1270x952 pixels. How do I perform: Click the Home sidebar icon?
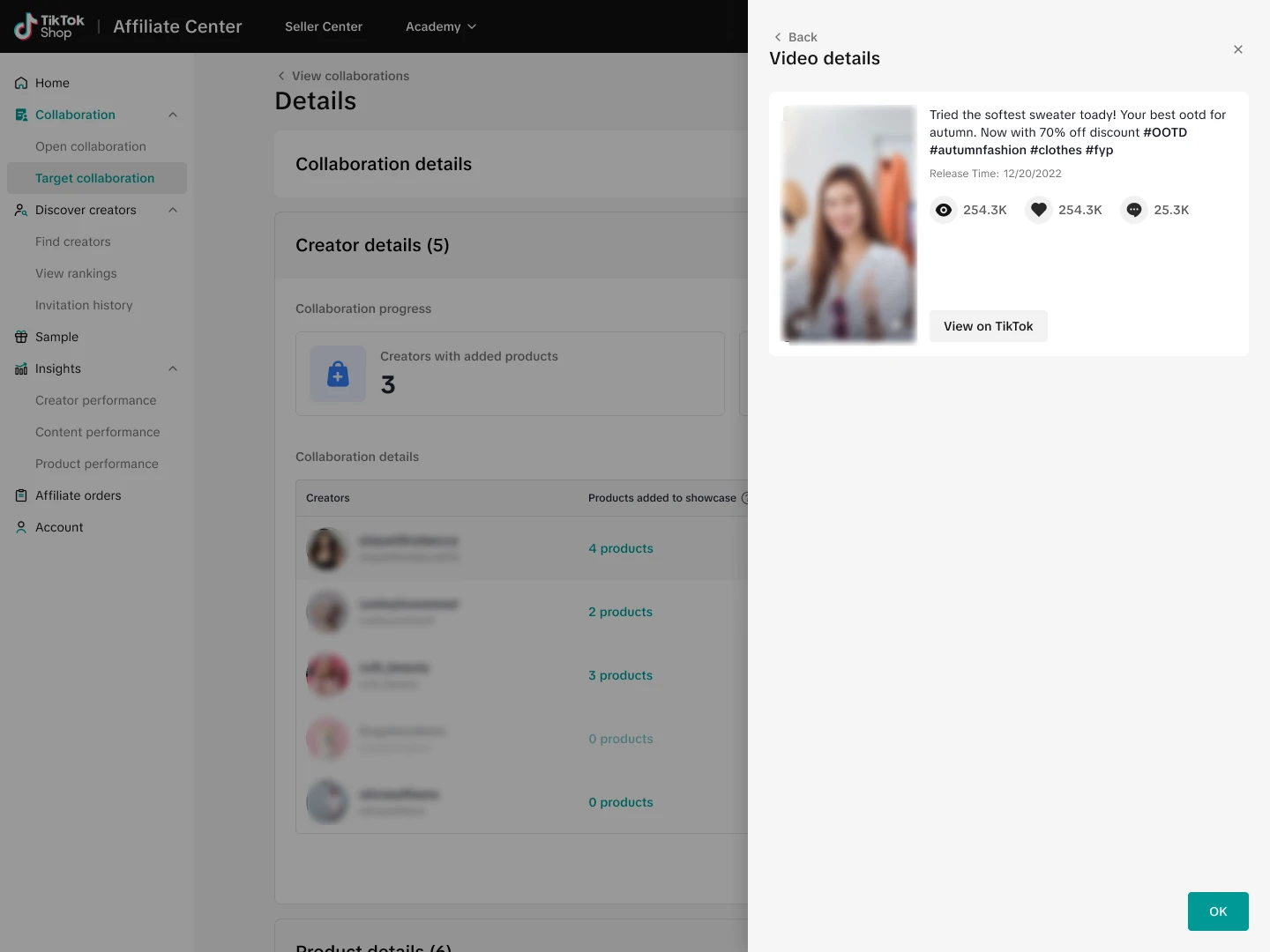[21, 83]
